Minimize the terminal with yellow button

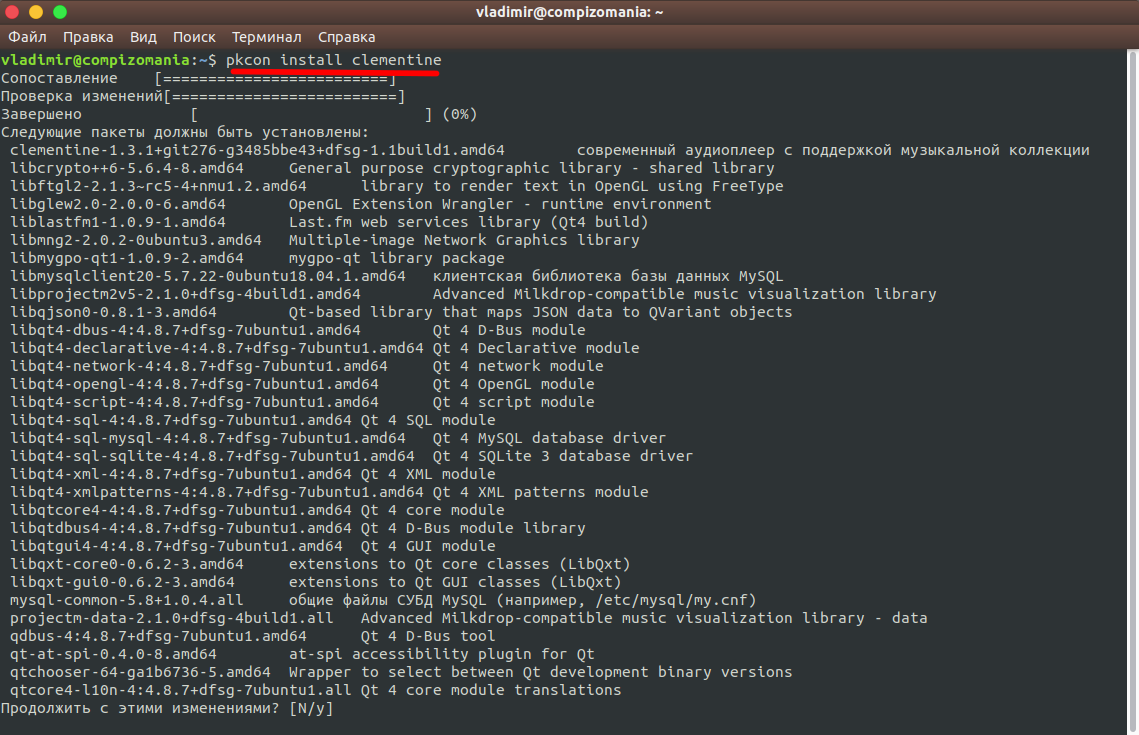pos(36,12)
